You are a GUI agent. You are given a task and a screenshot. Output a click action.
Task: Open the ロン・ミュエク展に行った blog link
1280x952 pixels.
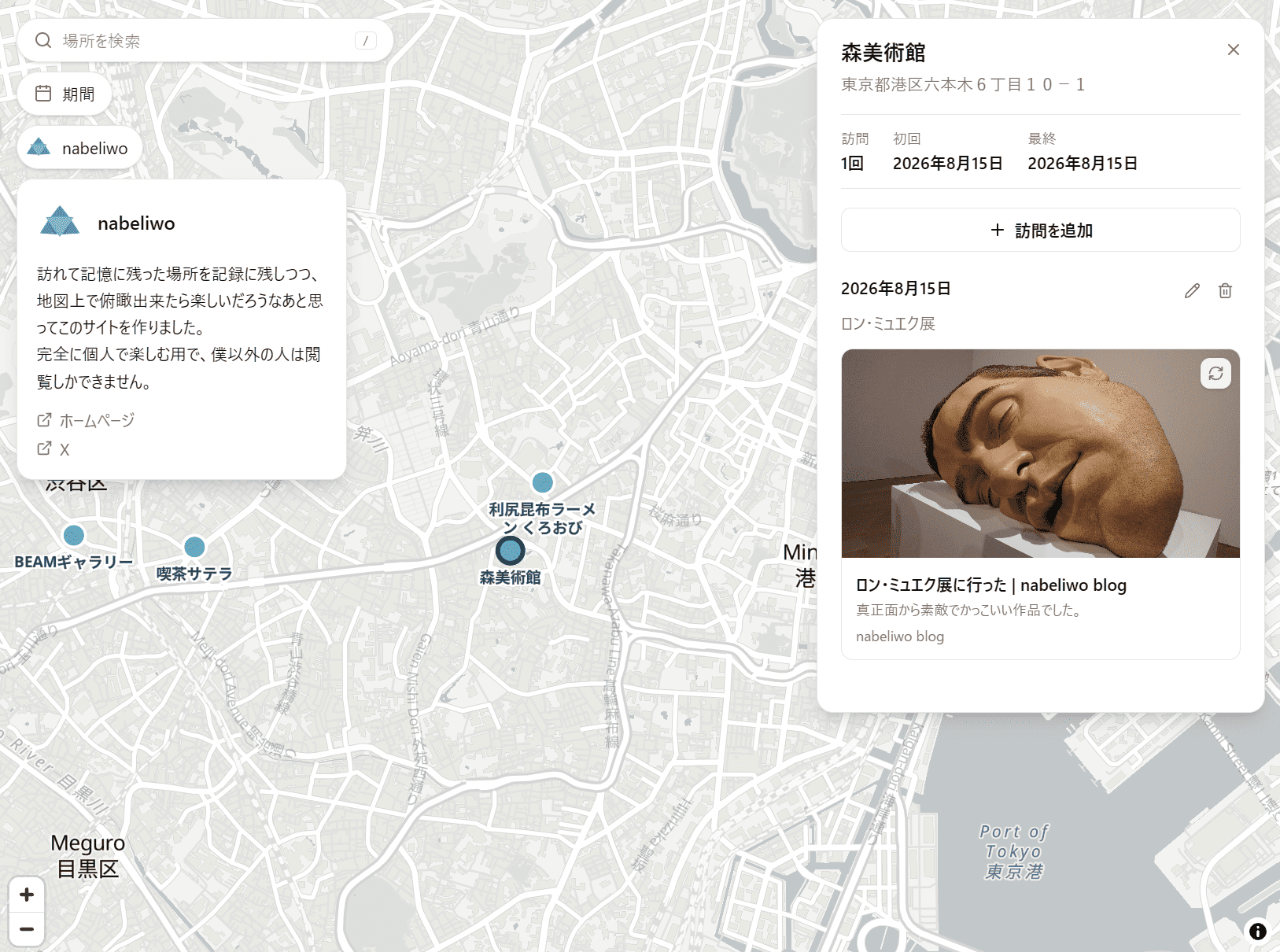[x=991, y=585]
